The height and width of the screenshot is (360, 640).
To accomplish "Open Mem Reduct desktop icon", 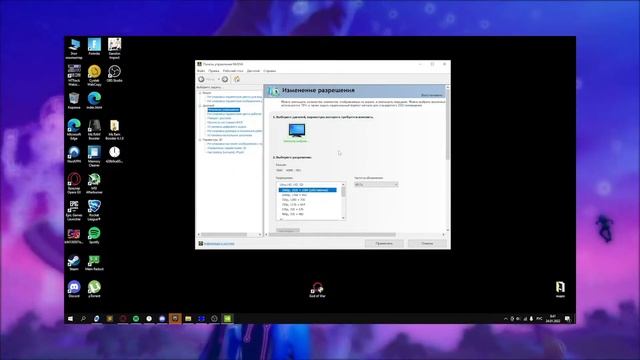I will tap(94, 263).
